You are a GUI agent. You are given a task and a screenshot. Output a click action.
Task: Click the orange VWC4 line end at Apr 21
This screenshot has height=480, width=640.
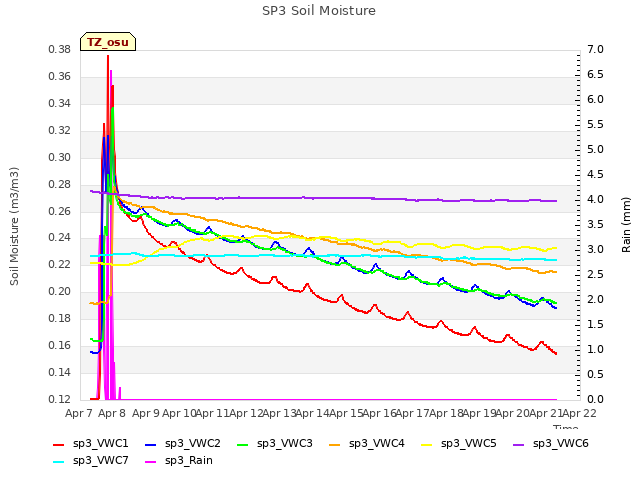coord(556,272)
